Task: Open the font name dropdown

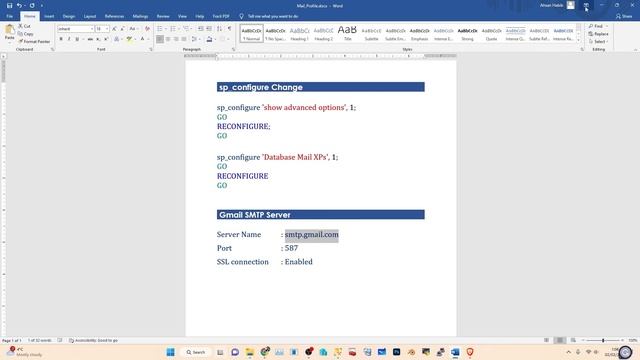Action: pyautogui.click(x=91, y=29)
